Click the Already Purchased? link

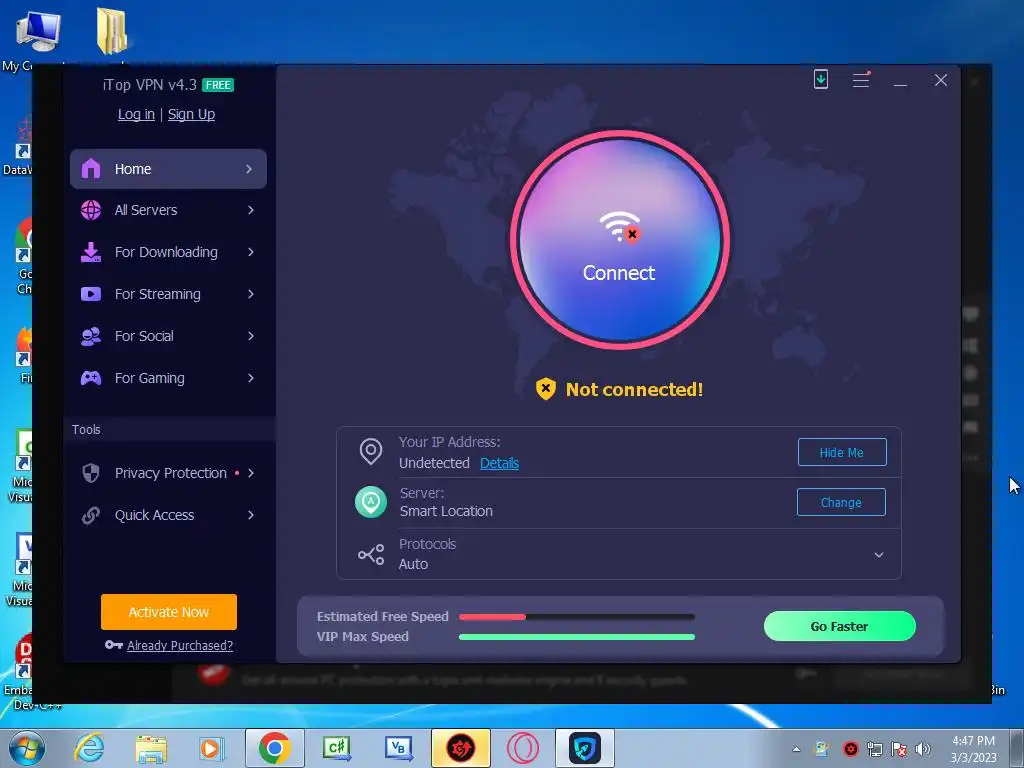coord(180,645)
